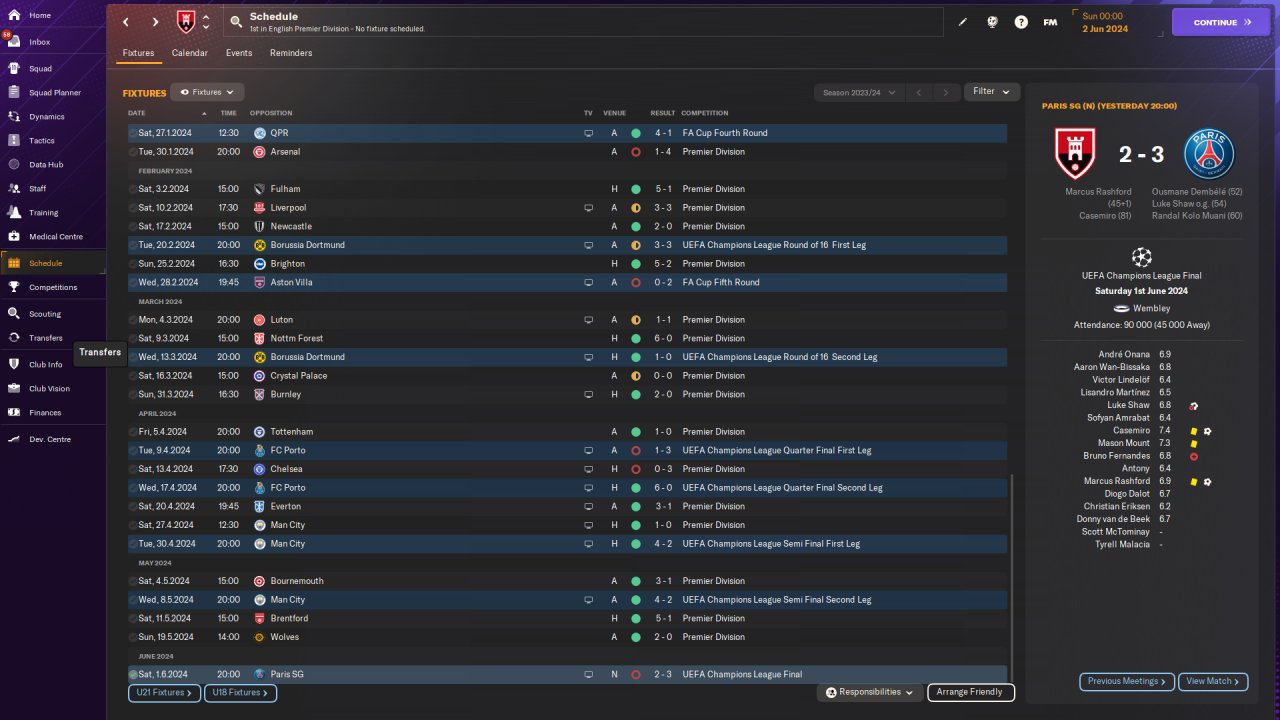
Task: Go forward with the right navigation arrow
Action: (155, 22)
